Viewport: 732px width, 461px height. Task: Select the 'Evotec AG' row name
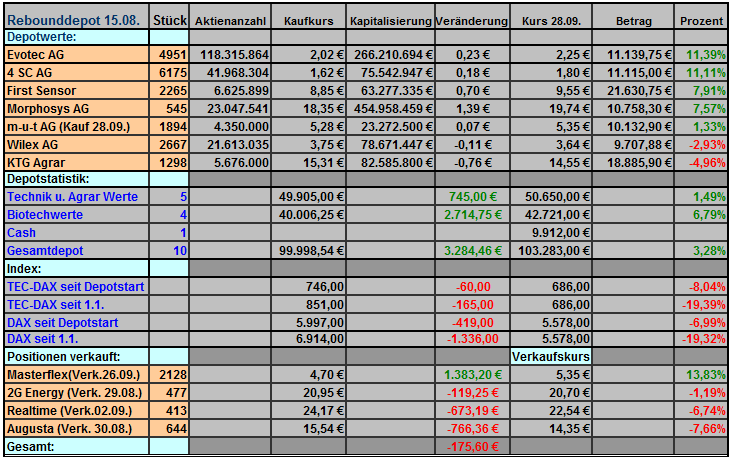(35, 55)
